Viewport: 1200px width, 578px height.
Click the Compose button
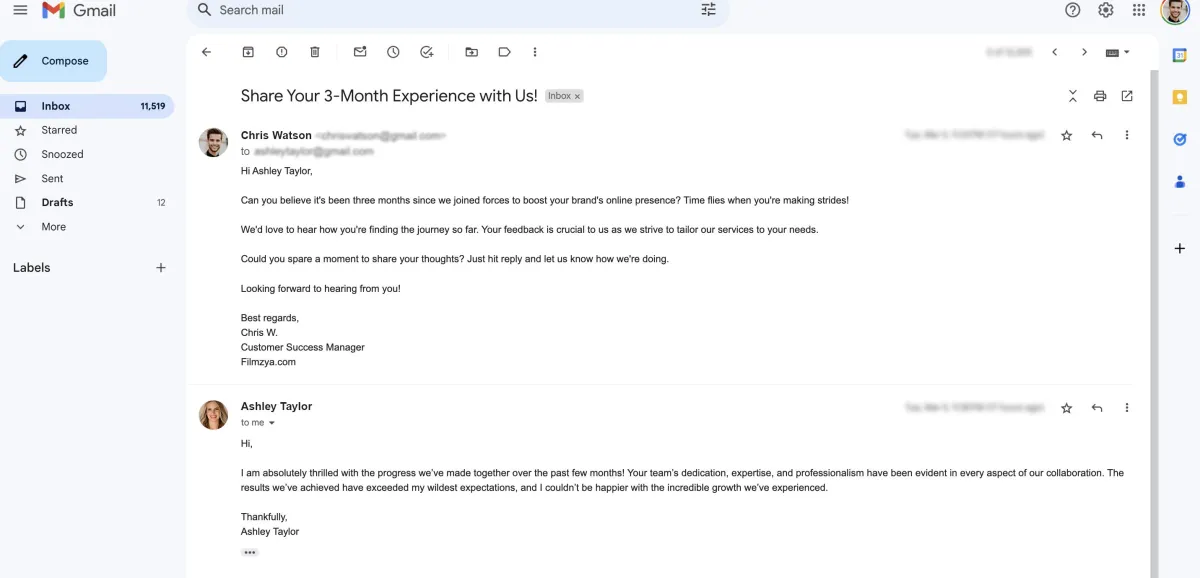(53, 61)
